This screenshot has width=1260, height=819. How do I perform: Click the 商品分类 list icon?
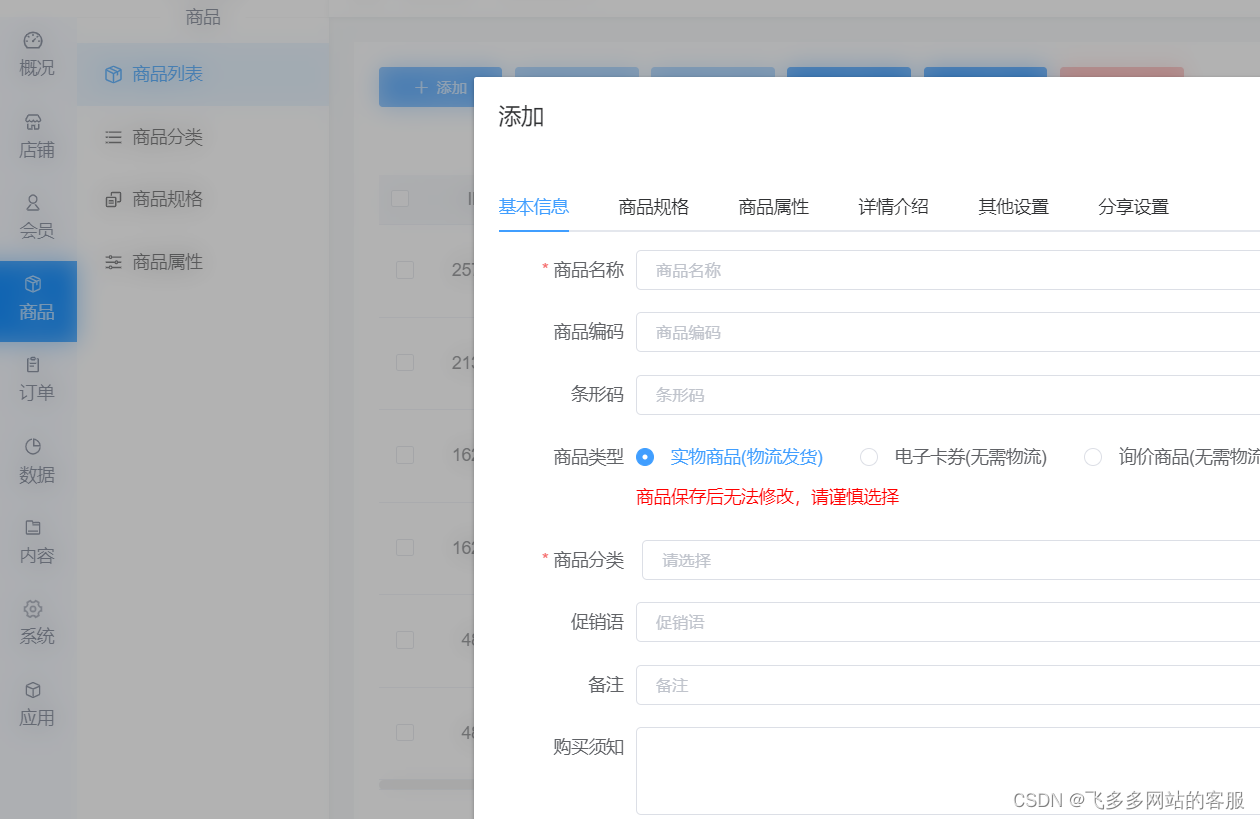(113, 137)
